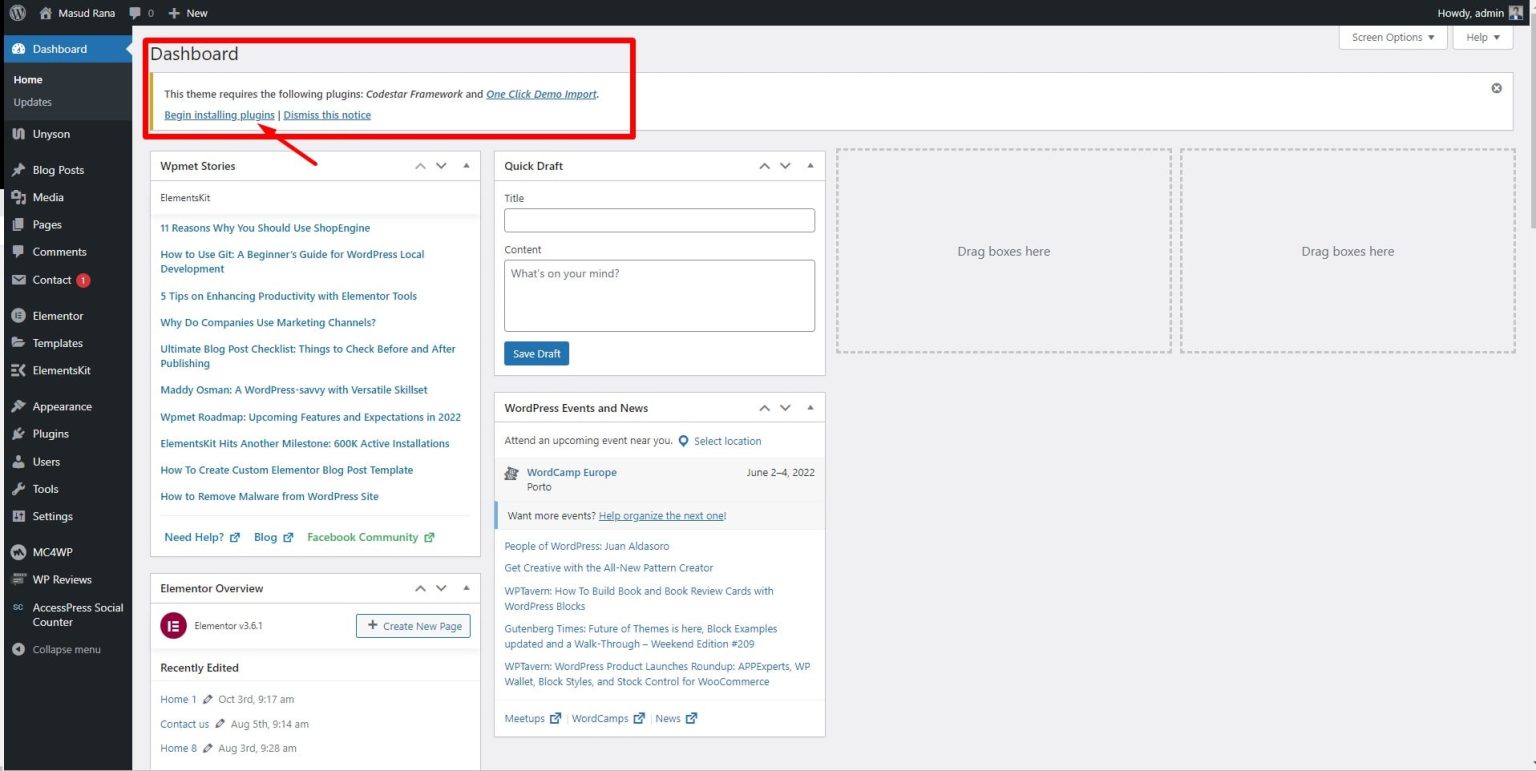The height and width of the screenshot is (771, 1536).
Task: Open the Screen Options dropdown
Action: point(1391,37)
